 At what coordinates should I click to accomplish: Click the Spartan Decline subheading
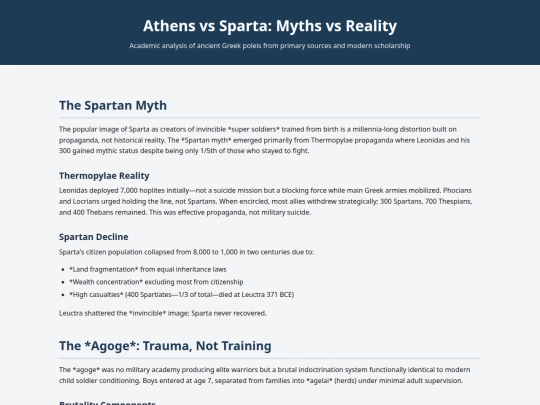94,237
